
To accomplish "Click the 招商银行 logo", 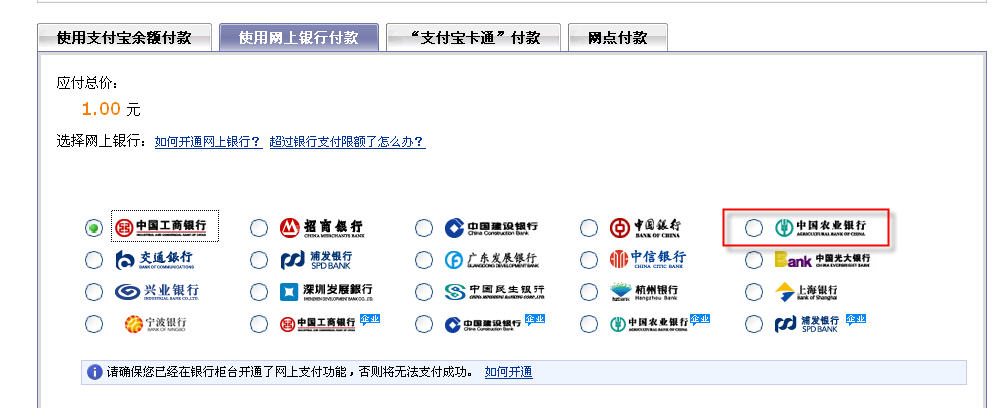I will point(322,228).
